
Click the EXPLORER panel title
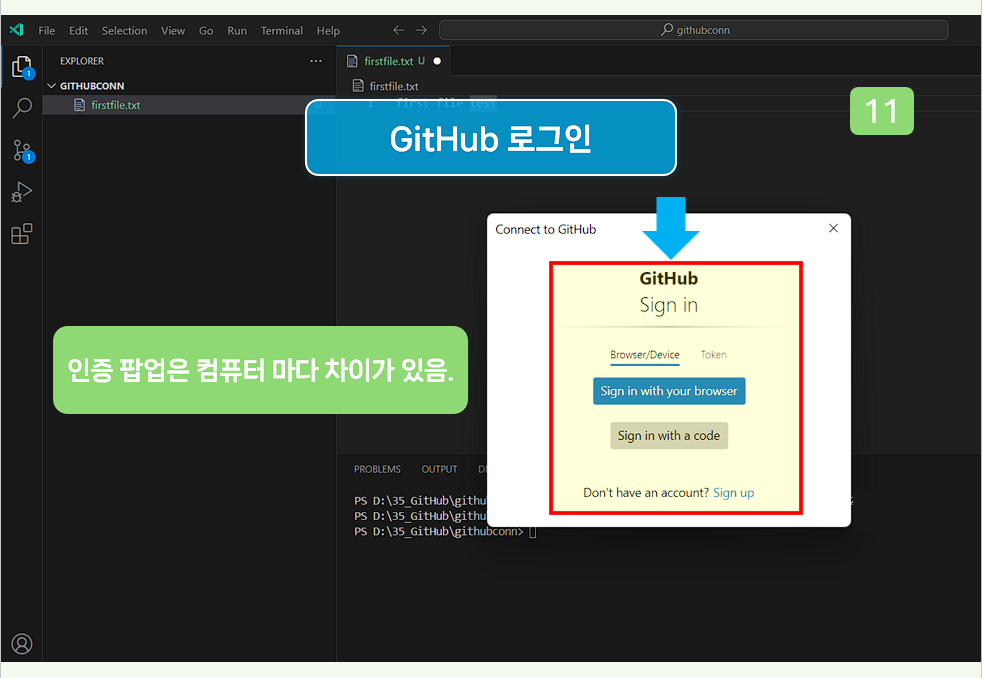click(82, 61)
